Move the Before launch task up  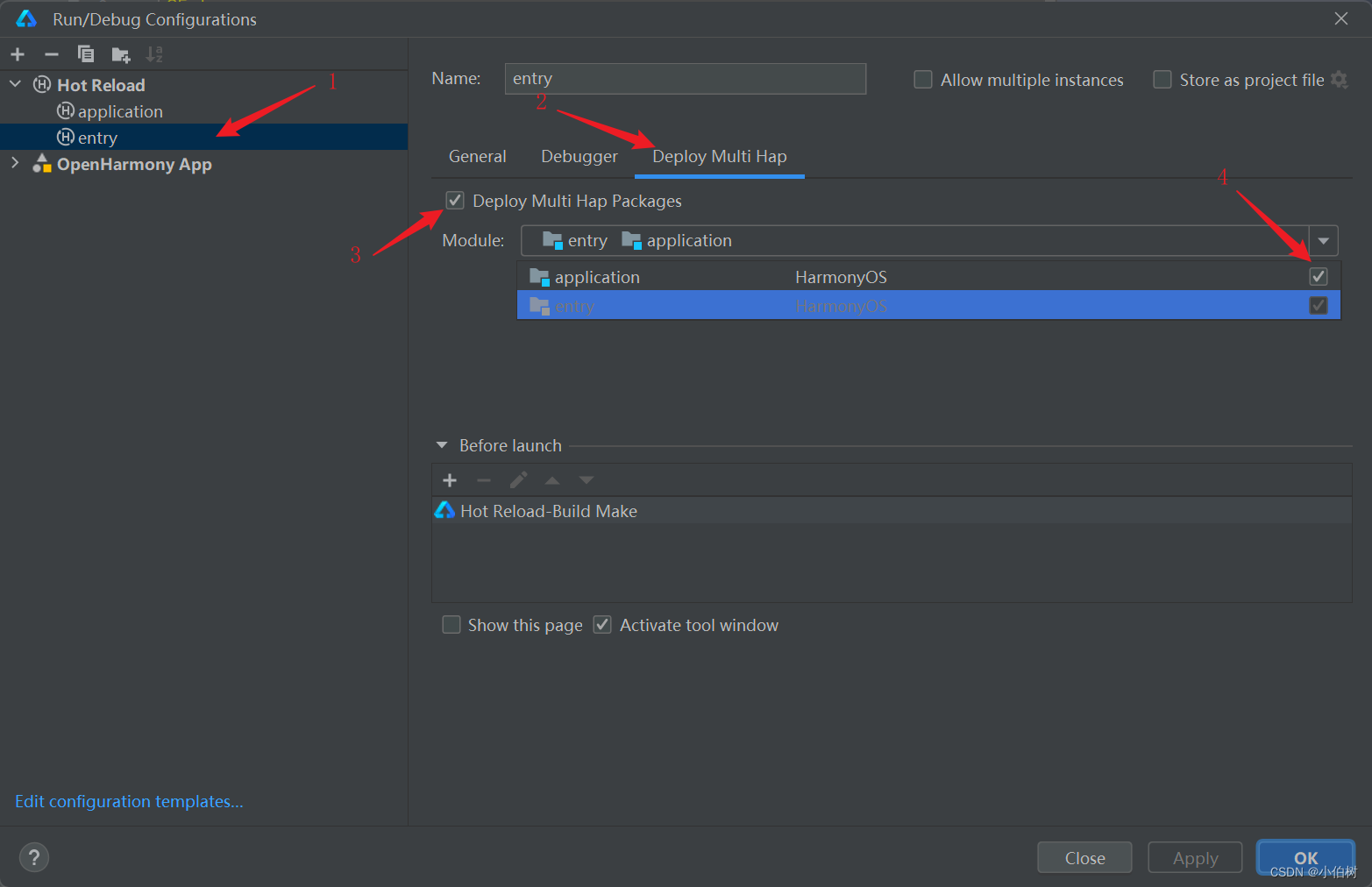pyautogui.click(x=552, y=480)
